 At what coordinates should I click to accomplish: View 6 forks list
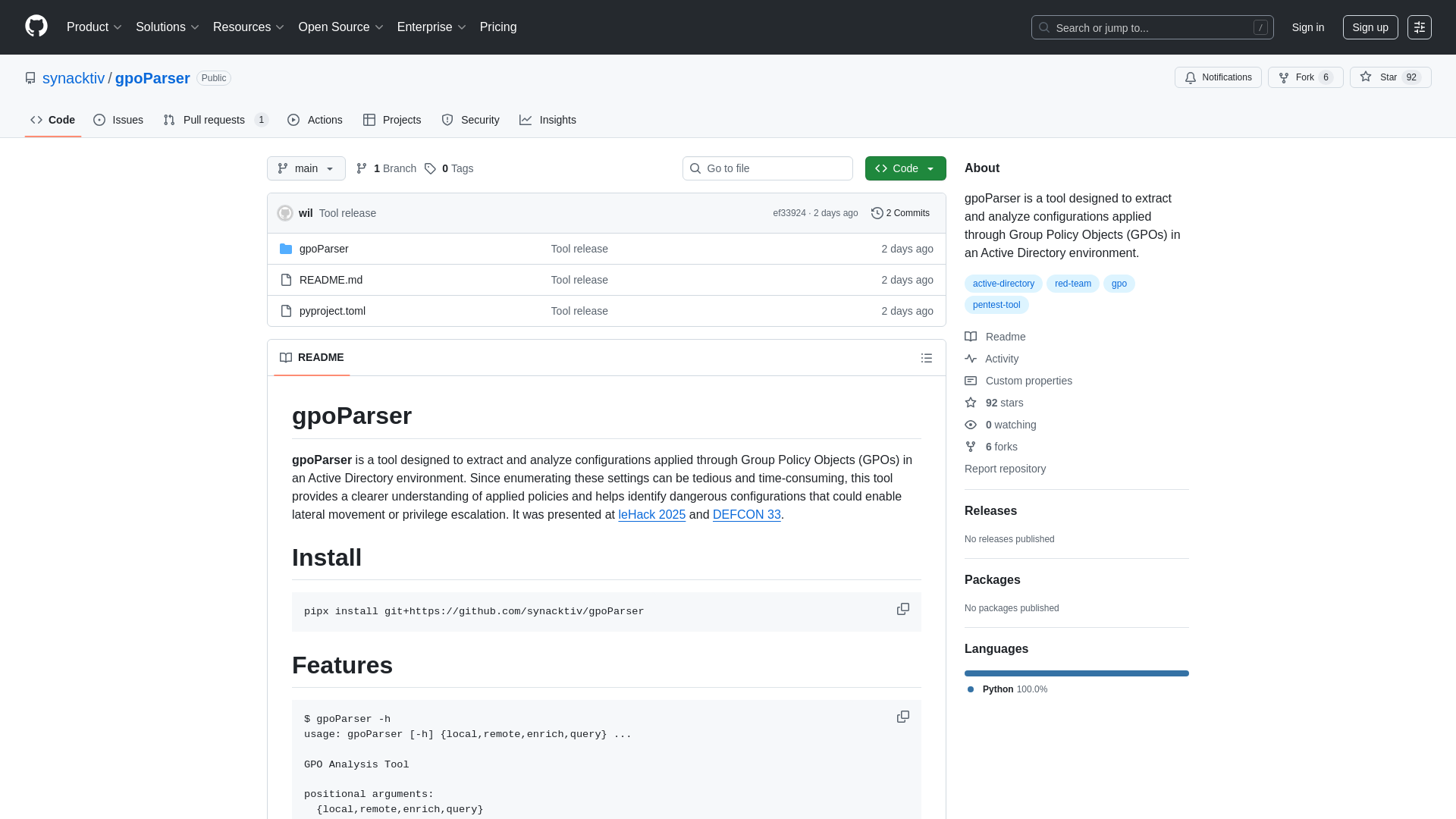[x=991, y=447]
